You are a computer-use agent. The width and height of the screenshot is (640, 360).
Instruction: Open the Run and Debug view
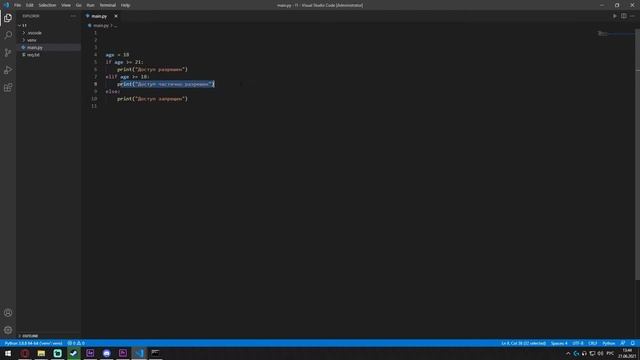click(8, 70)
